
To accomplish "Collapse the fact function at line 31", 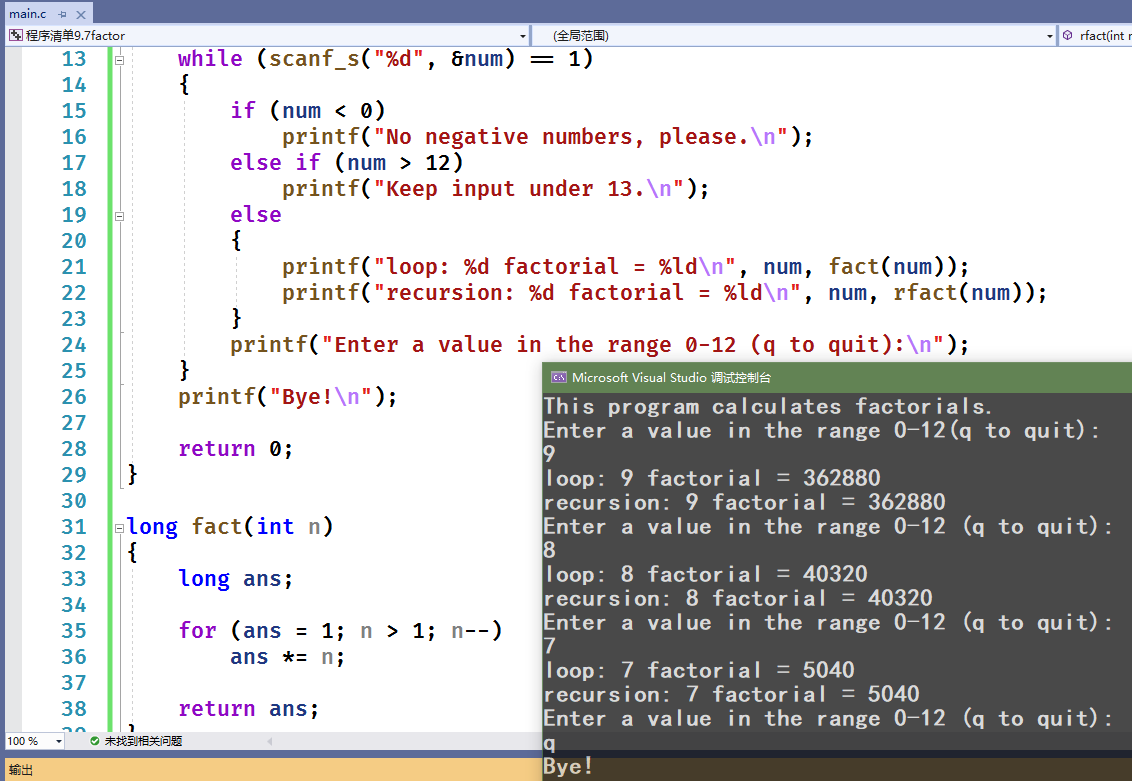I will point(120,528).
